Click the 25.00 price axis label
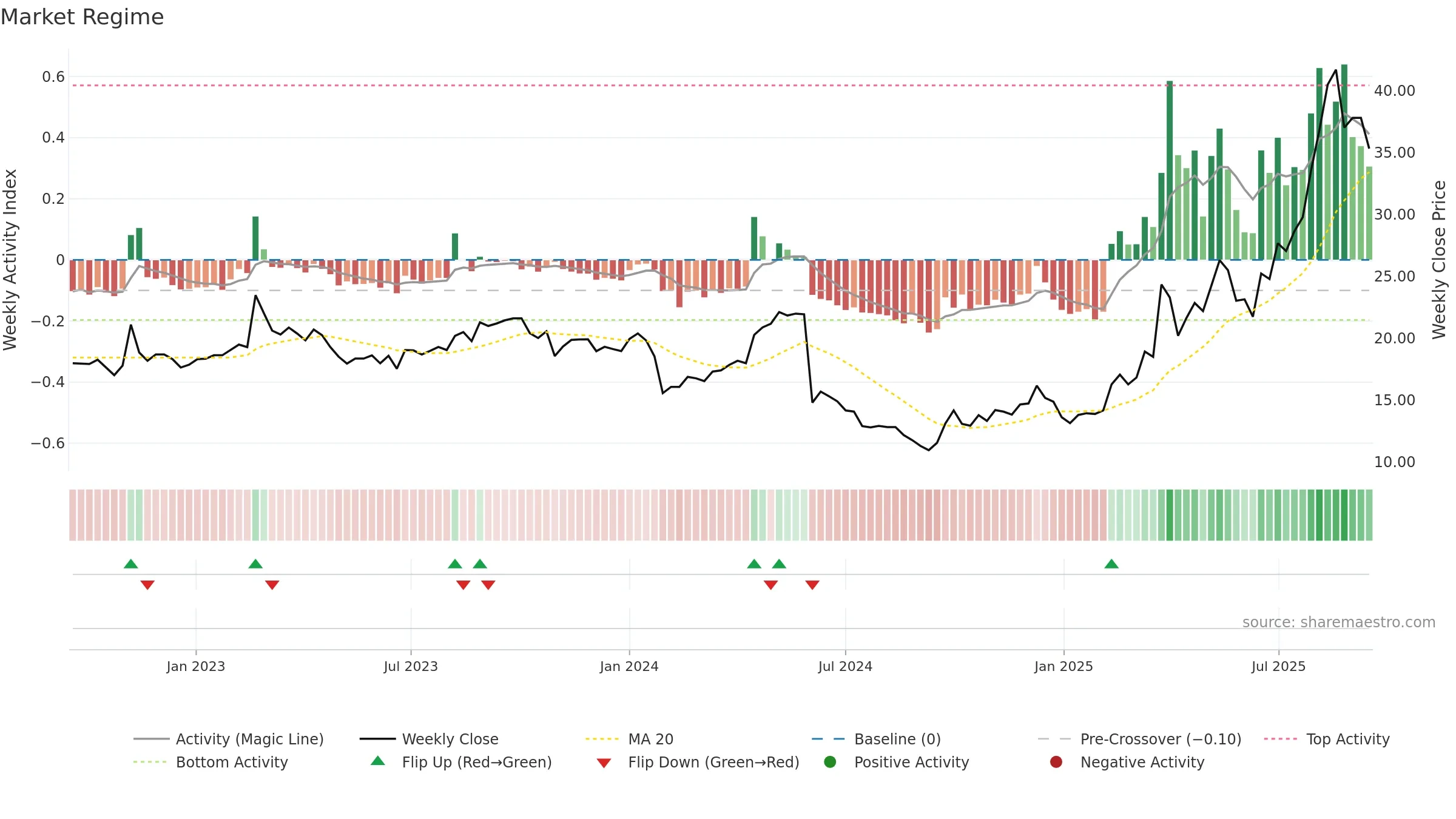Image resolution: width=1456 pixels, height=819 pixels. click(x=1394, y=276)
